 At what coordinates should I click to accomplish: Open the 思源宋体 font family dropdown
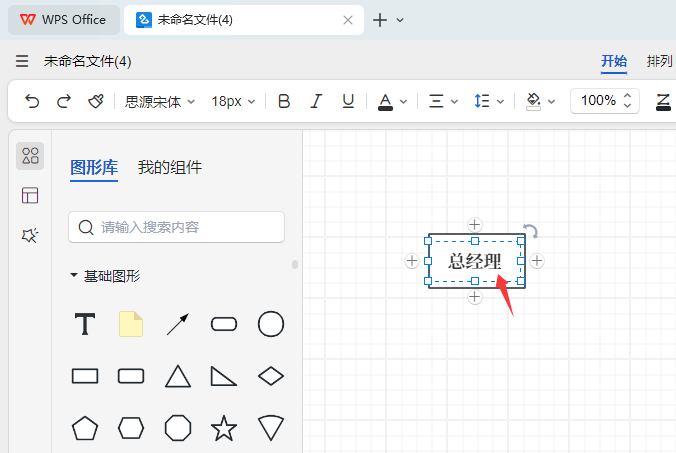160,102
